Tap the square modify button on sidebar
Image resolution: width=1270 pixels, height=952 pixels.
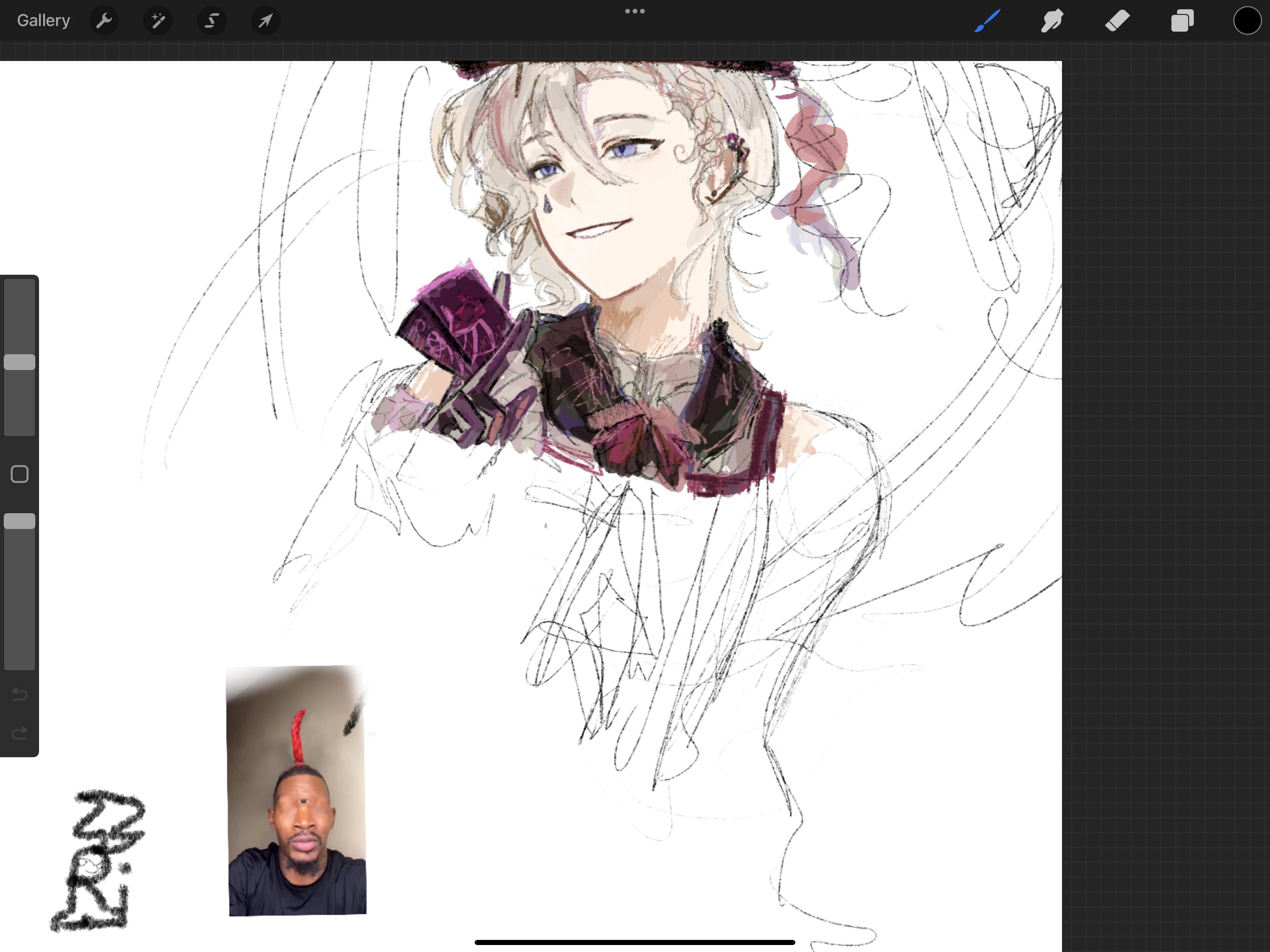pos(20,474)
